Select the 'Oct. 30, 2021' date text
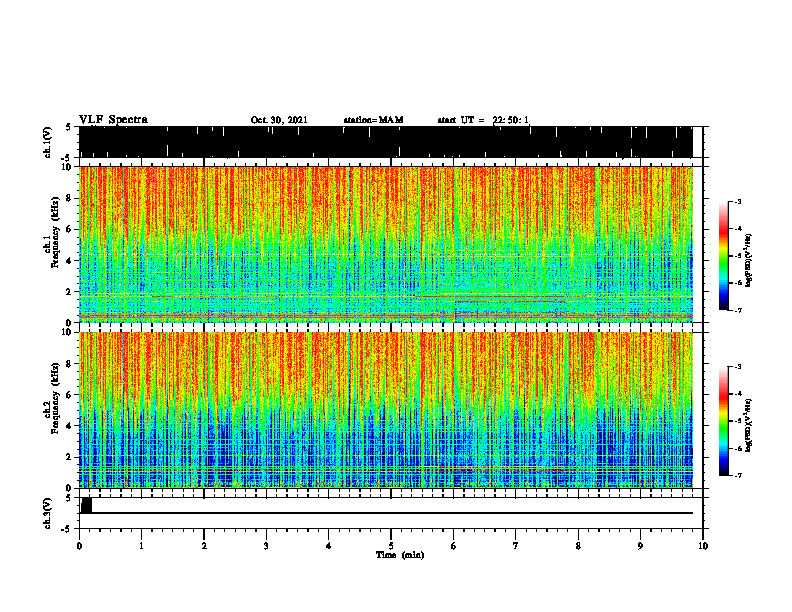 [279, 120]
